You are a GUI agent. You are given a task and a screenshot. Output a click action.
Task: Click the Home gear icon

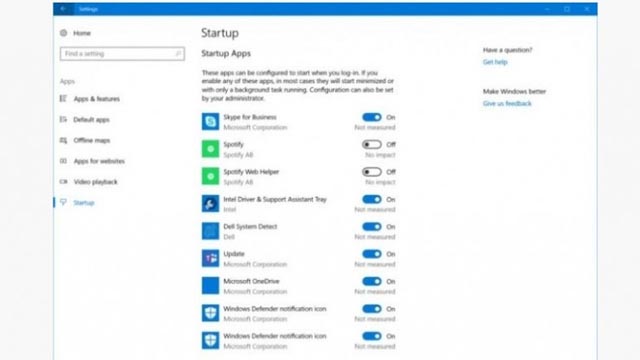[x=63, y=33]
